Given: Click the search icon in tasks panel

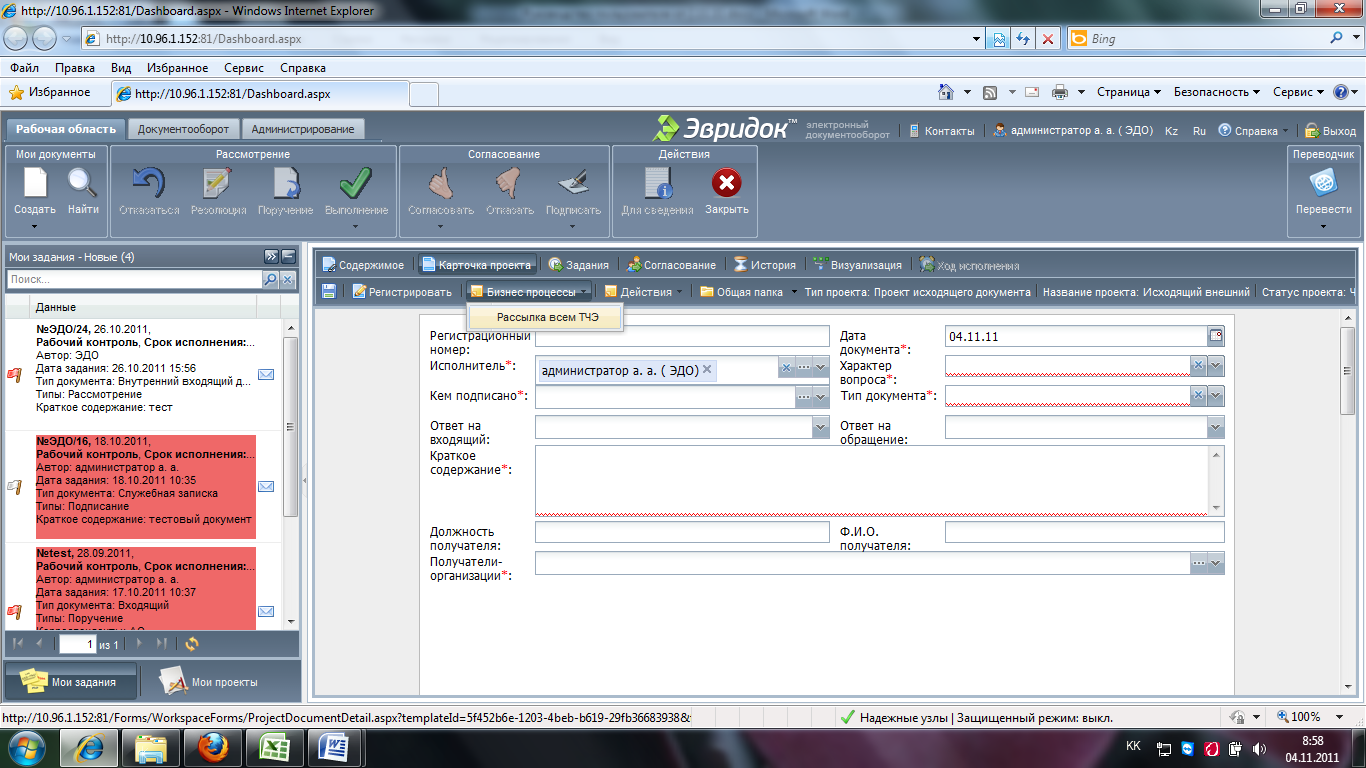Looking at the screenshot, I should [270, 280].
